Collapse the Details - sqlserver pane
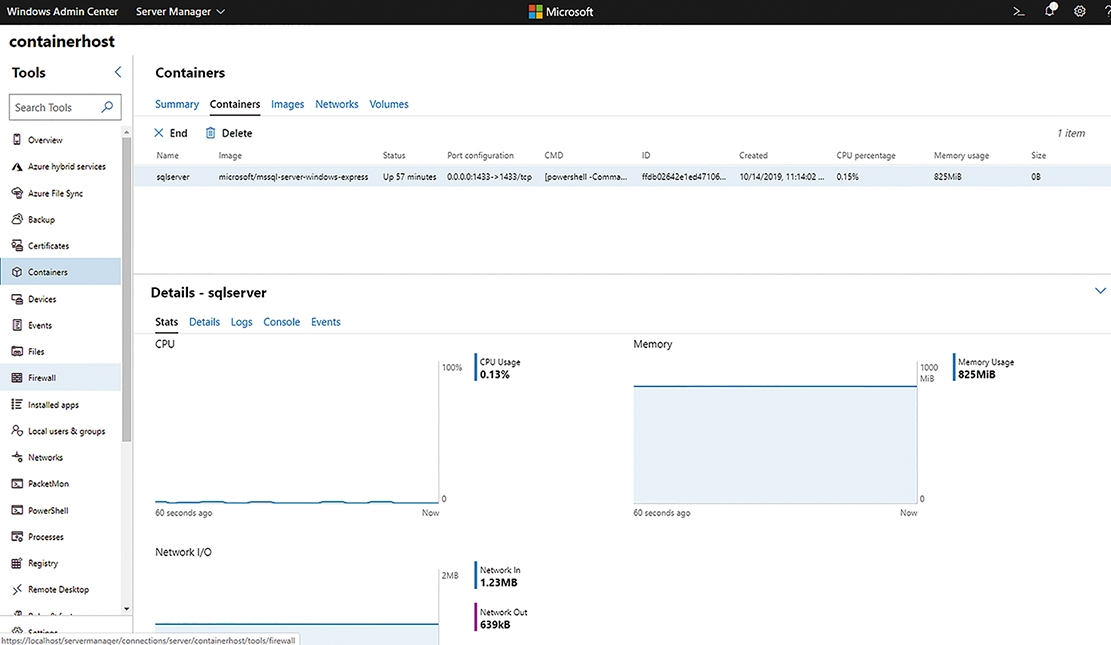The image size is (1111, 645). (x=1100, y=291)
